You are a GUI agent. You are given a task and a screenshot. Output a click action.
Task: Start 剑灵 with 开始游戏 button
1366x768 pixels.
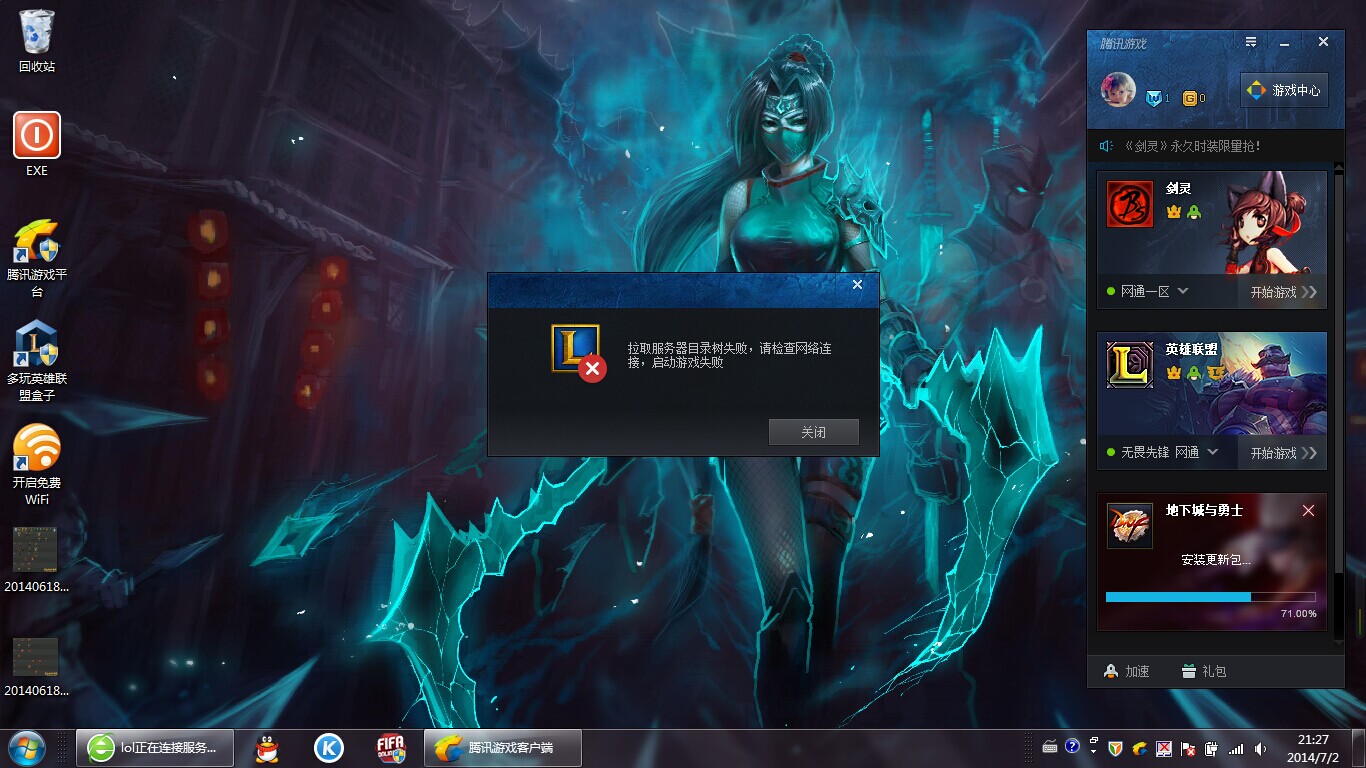(x=1283, y=292)
